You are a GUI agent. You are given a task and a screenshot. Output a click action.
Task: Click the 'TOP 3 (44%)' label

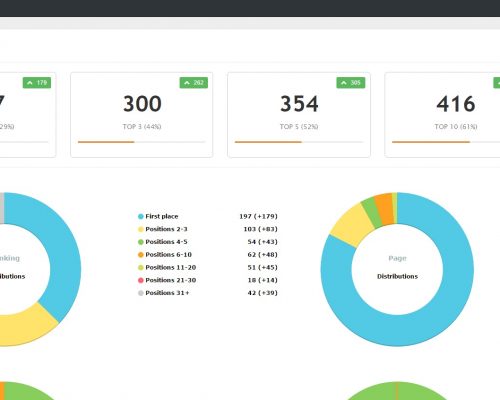142,127
